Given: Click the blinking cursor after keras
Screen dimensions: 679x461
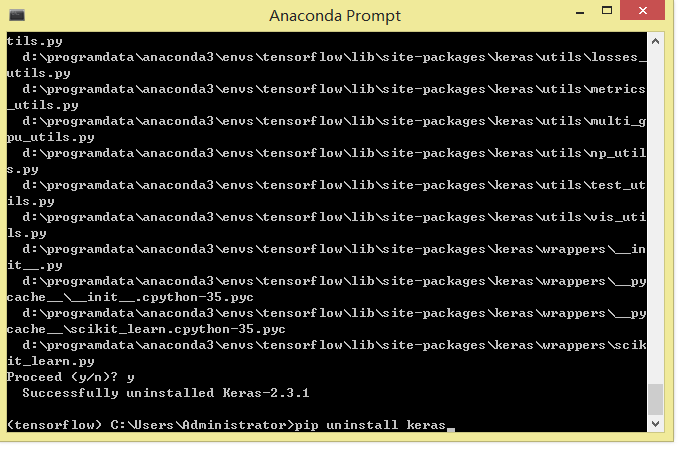Looking at the screenshot, I should point(451,429).
